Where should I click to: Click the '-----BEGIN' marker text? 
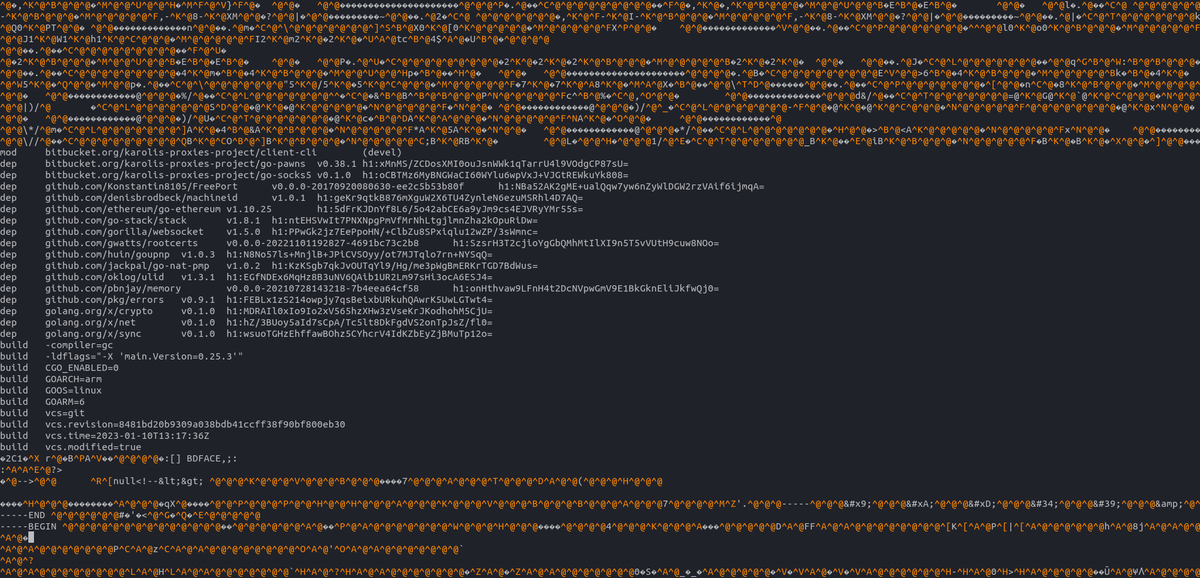pyautogui.click(x=29, y=525)
